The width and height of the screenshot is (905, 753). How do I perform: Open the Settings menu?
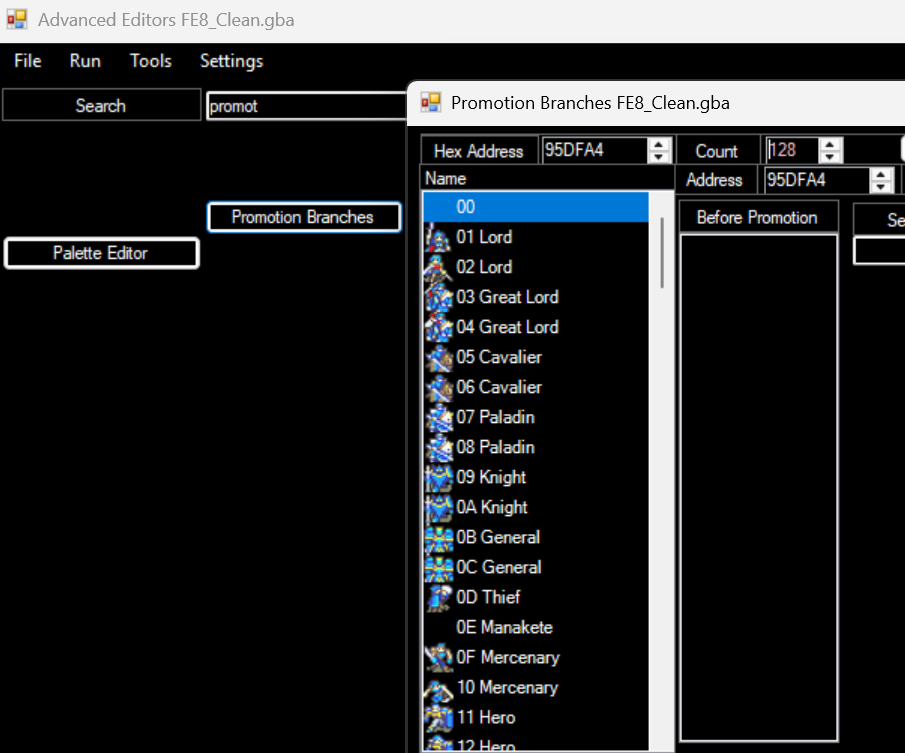pos(231,61)
